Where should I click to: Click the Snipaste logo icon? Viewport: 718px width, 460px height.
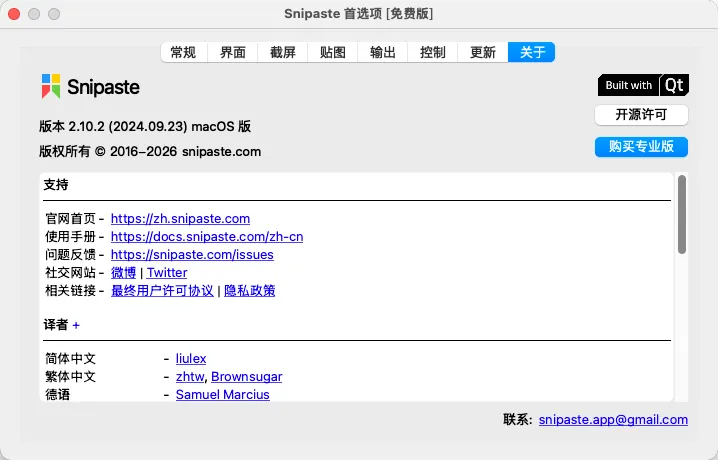(x=51, y=86)
